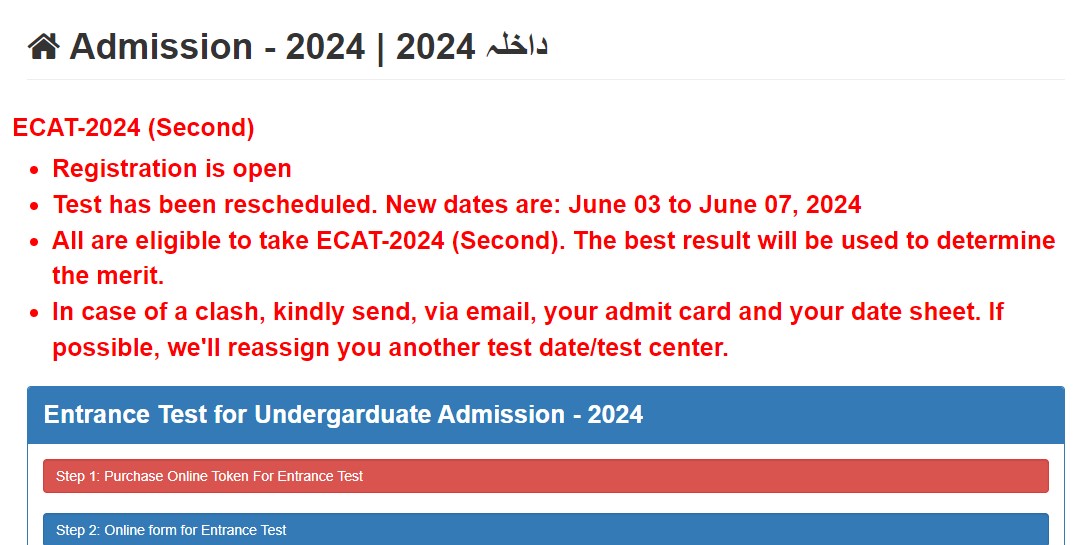Image resolution: width=1085 pixels, height=545 pixels.
Task: Click the vertical bar separator in page title
Action: pyautogui.click(x=381, y=48)
